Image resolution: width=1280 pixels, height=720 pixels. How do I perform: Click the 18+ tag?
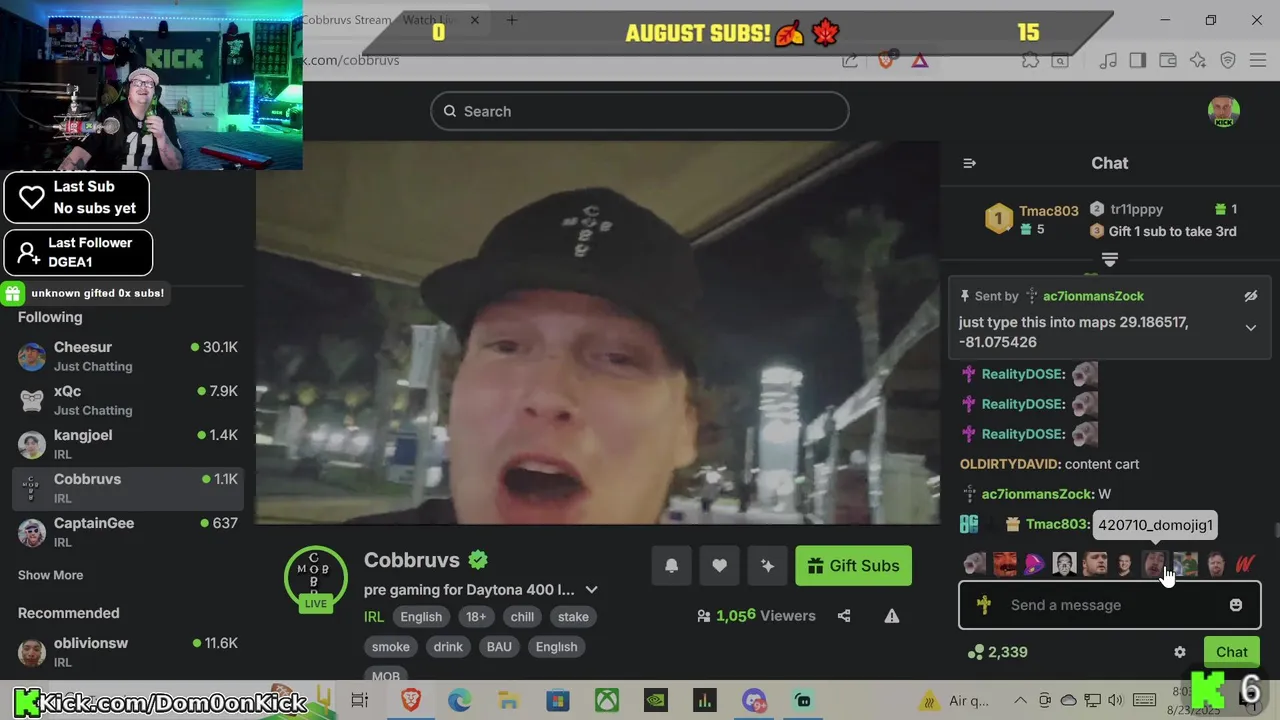476,617
